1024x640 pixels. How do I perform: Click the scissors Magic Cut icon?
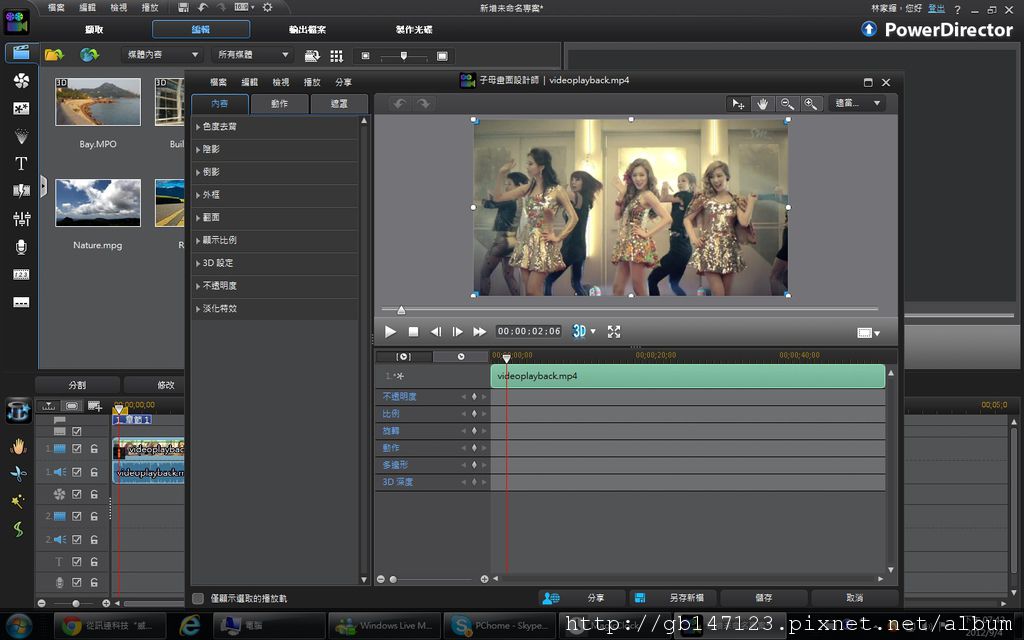pyautogui.click(x=18, y=473)
